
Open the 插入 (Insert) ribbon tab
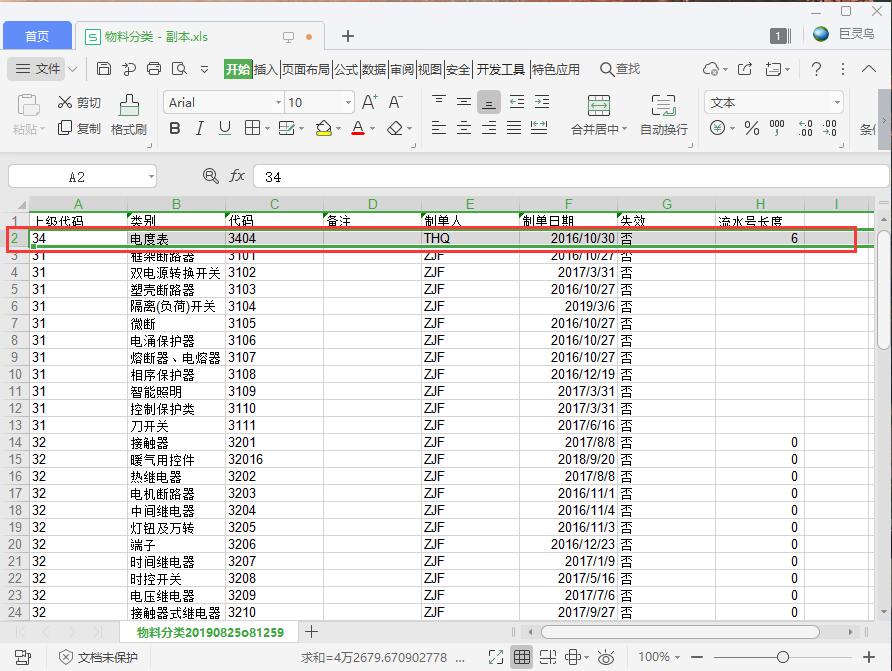tap(265, 69)
